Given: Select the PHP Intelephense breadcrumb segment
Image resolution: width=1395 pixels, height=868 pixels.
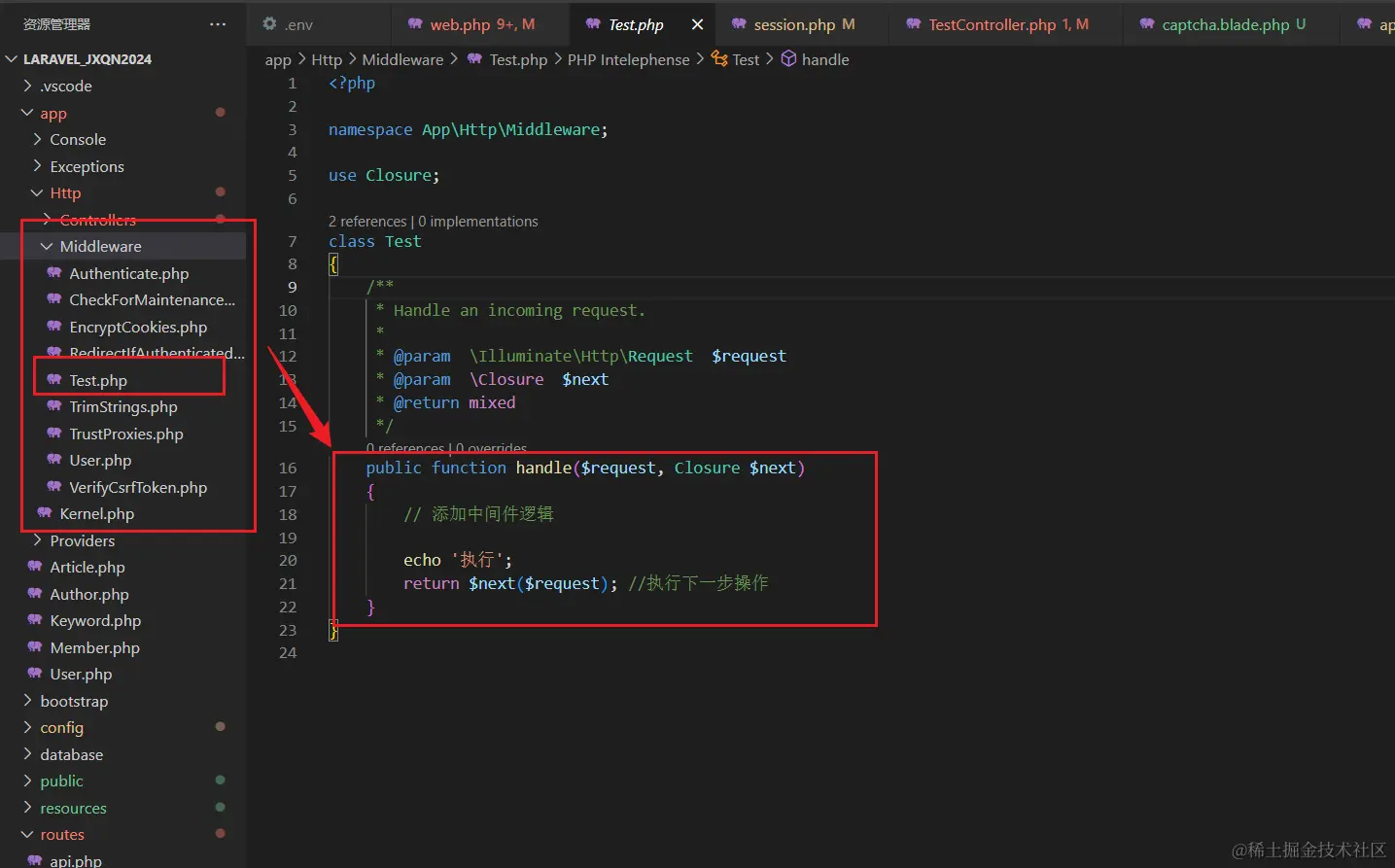Looking at the screenshot, I should [x=629, y=60].
